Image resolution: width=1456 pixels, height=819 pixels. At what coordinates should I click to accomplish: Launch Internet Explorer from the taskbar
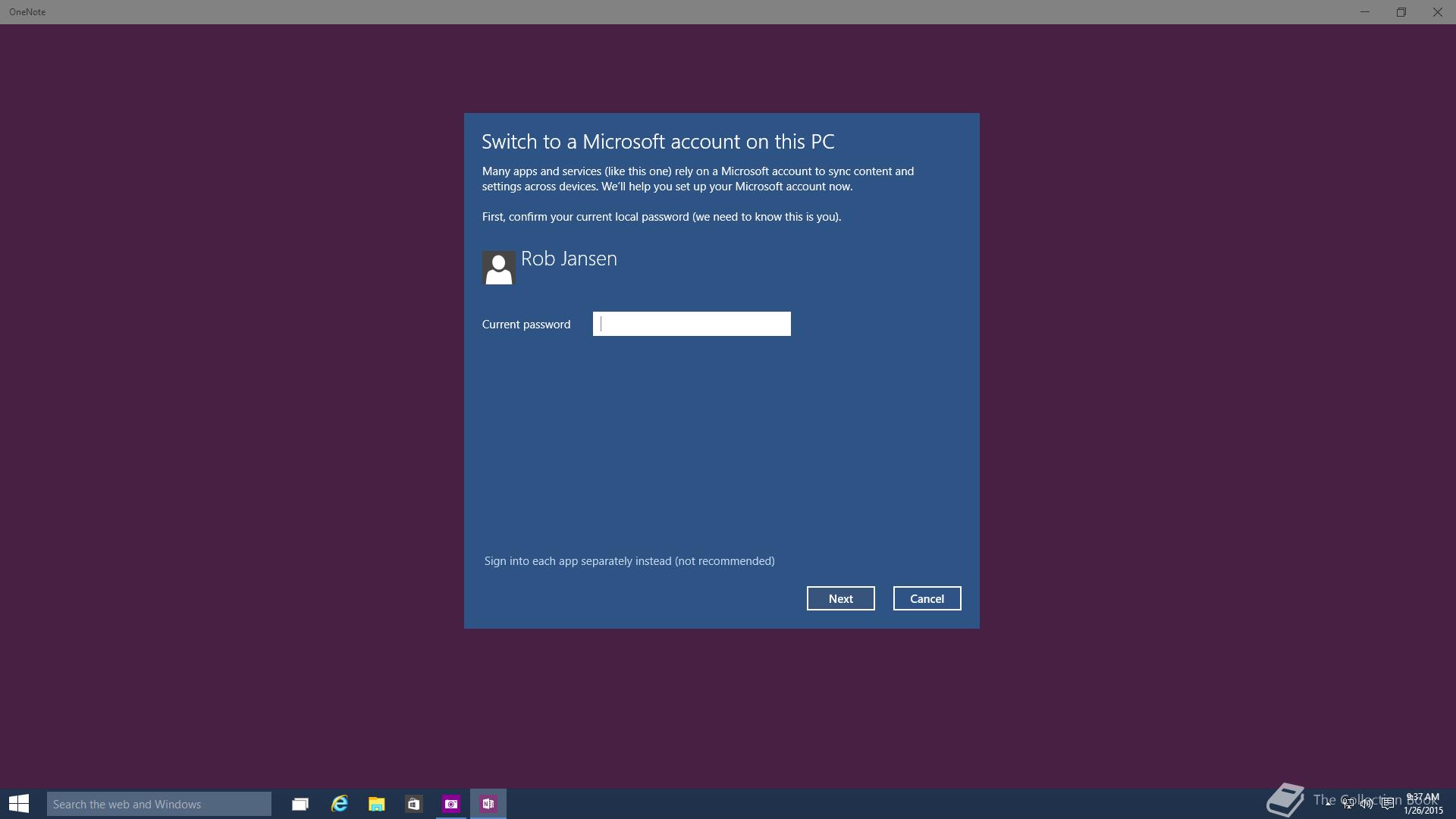click(x=339, y=804)
